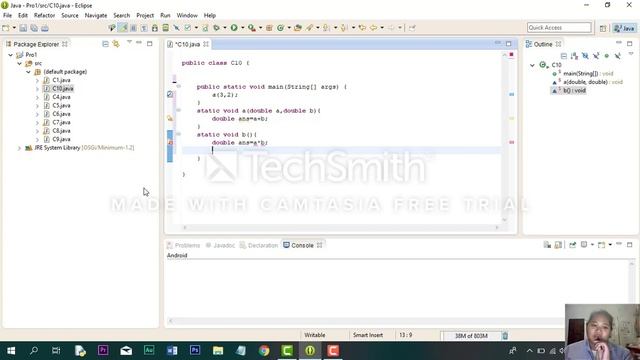Click the Pin Console icon
The height and width of the screenshot is (360, 640).
572,244
